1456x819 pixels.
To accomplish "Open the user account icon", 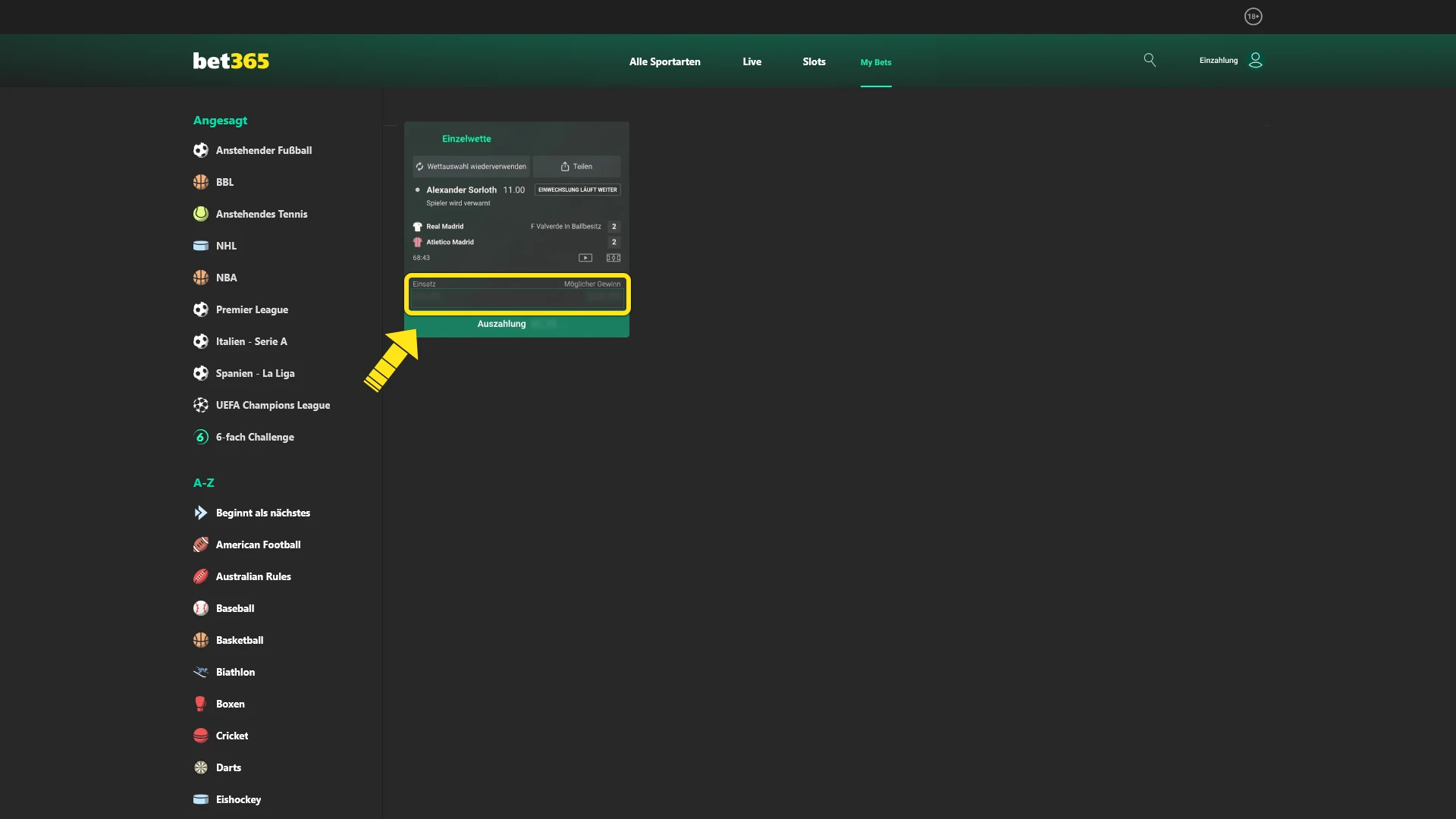I will [x=1256, y=60].
